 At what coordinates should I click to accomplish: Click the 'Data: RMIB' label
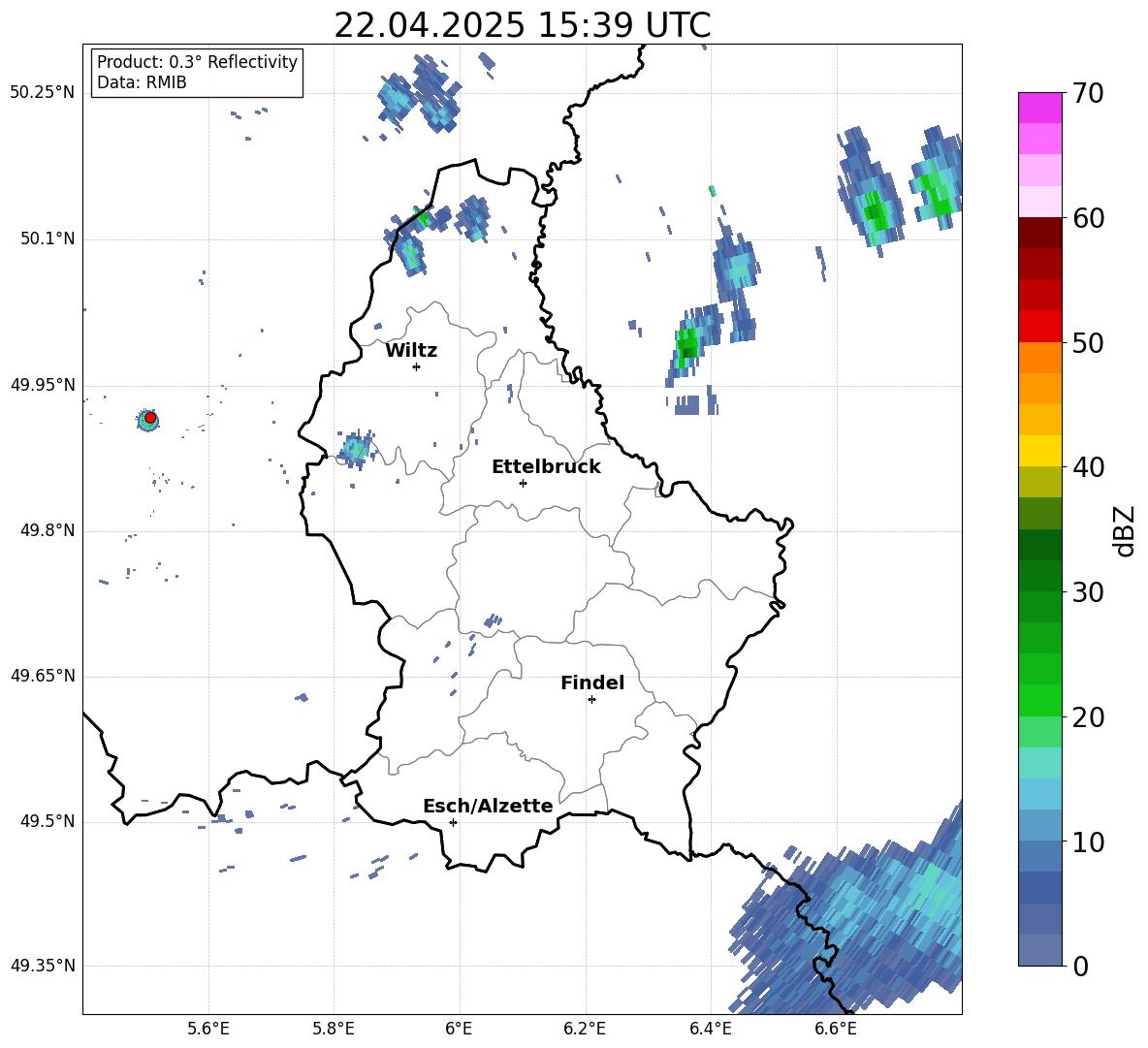(142, 82)
